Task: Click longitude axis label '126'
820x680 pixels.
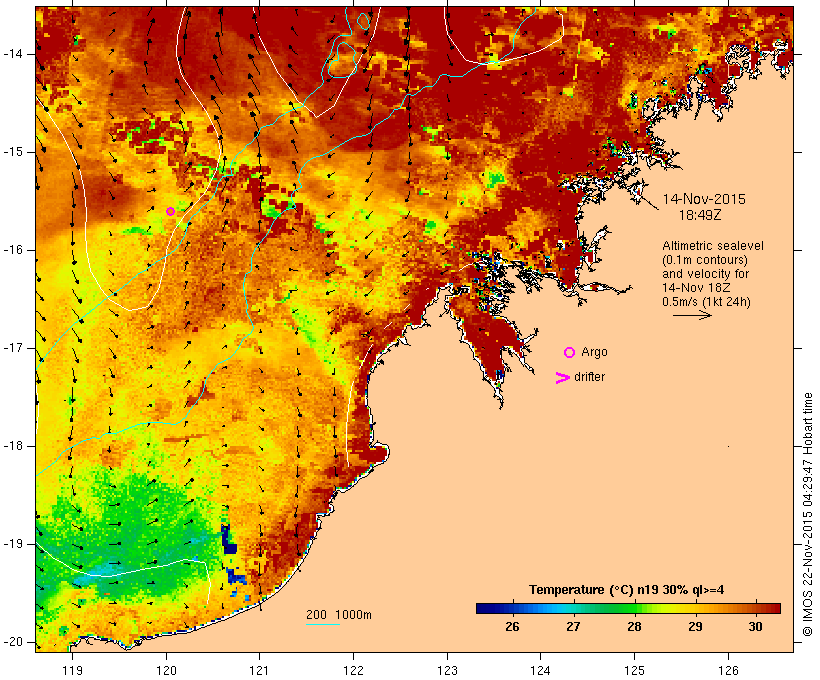Action: pyautogui.click(x=728, y=670)
